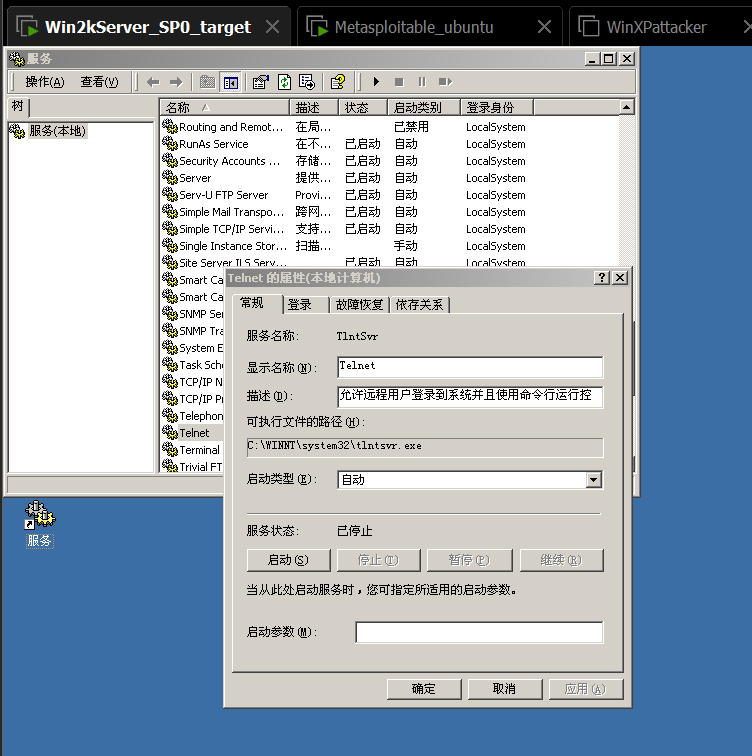Sort by the 启动类别 column header
The image size is (752, 756).
click(424, 108)
